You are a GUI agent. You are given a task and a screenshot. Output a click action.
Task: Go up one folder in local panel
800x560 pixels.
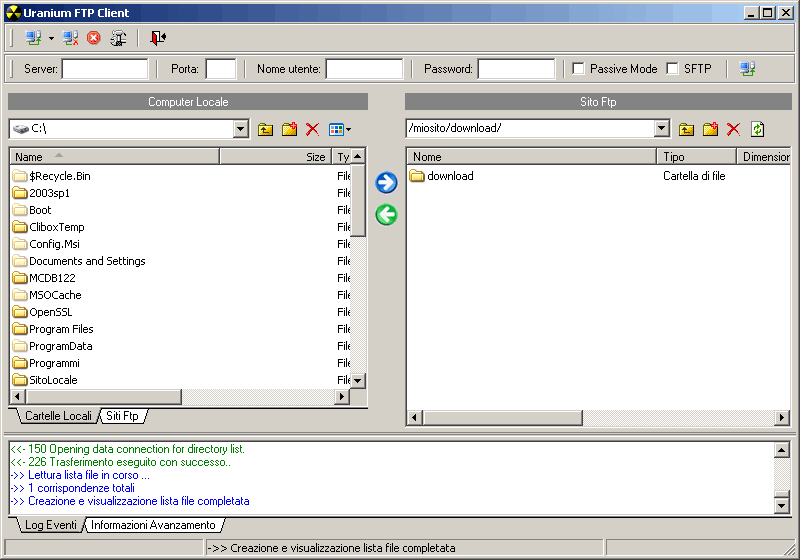pyautogui.click(x=265, y=129)
